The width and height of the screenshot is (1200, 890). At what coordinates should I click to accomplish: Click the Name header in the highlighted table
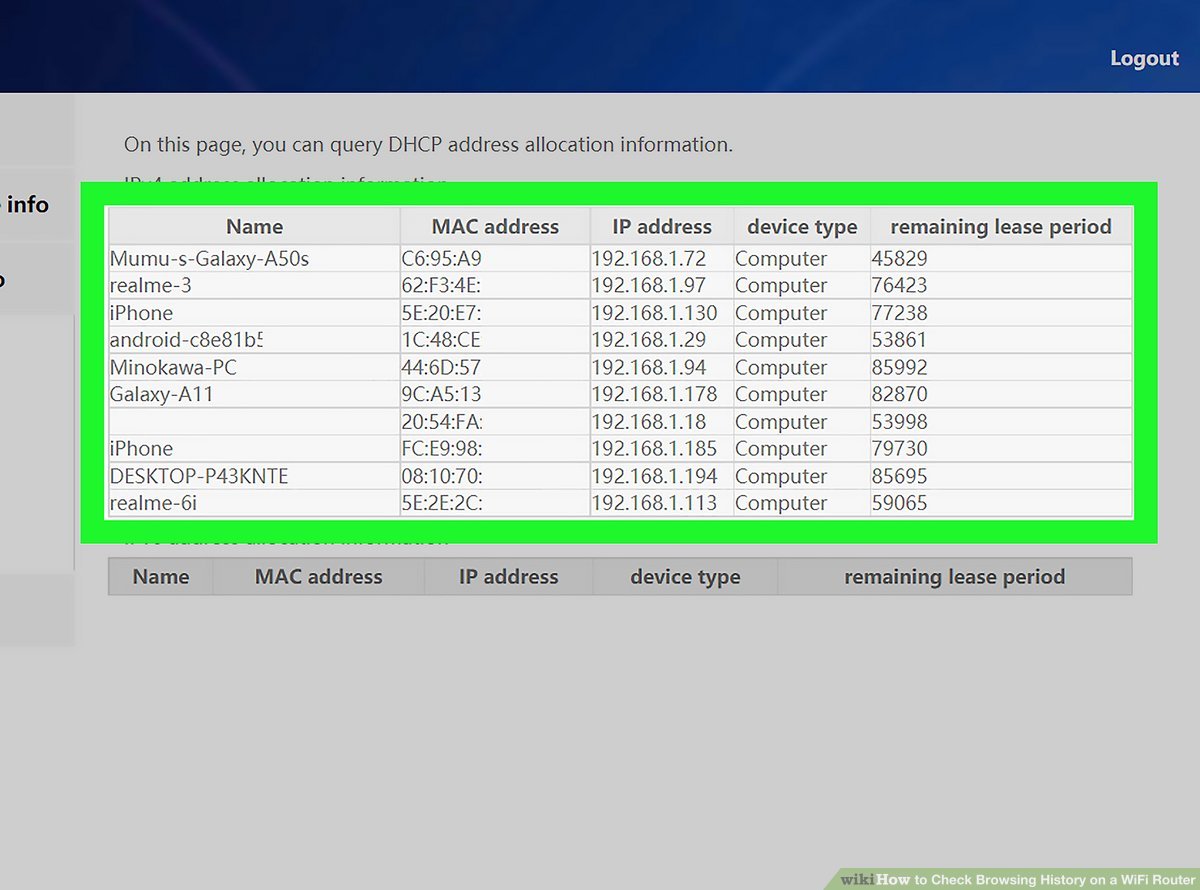pyautogui.click(x=254, y=227)
